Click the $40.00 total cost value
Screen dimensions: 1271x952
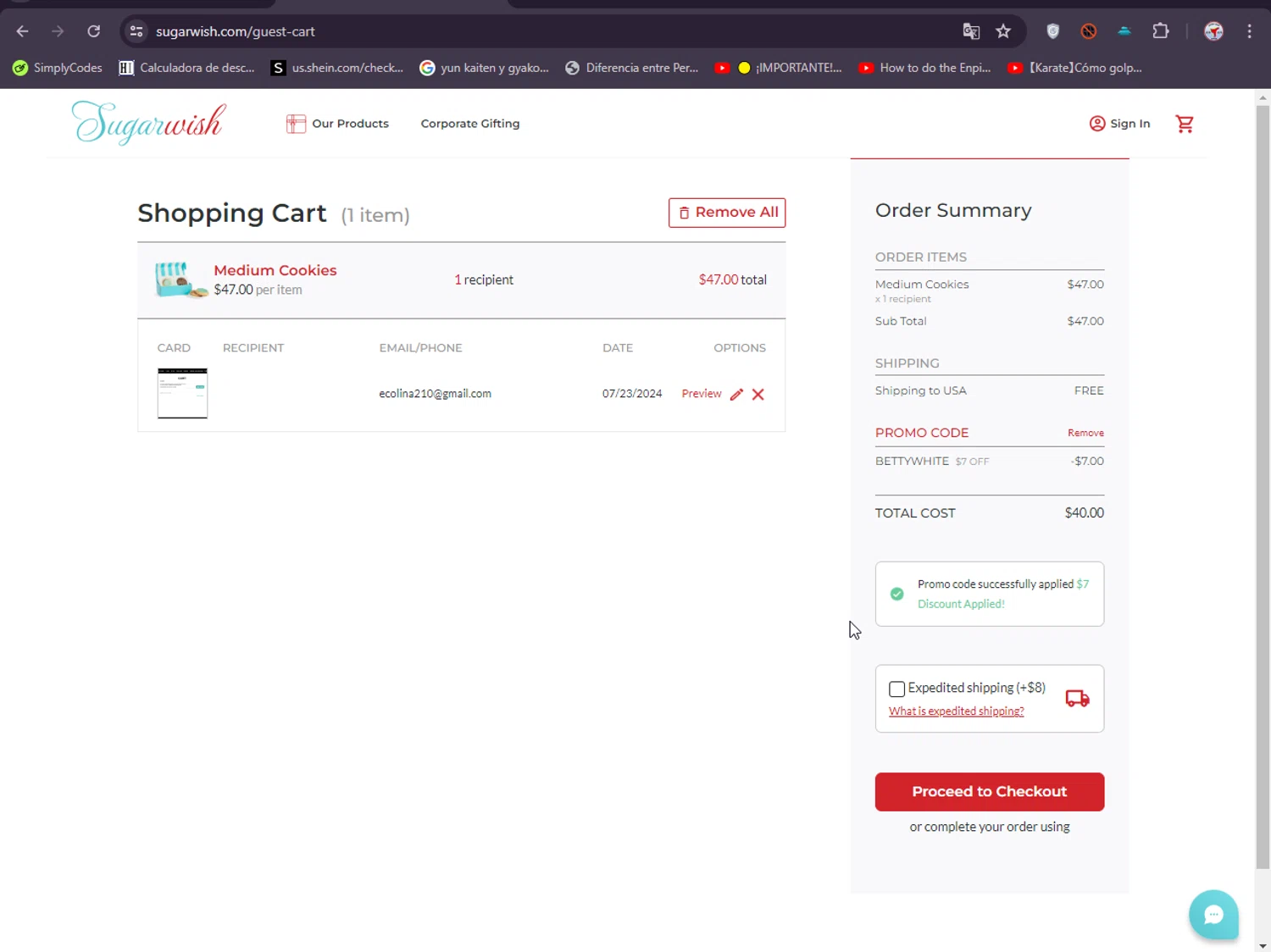[1085, 512]
